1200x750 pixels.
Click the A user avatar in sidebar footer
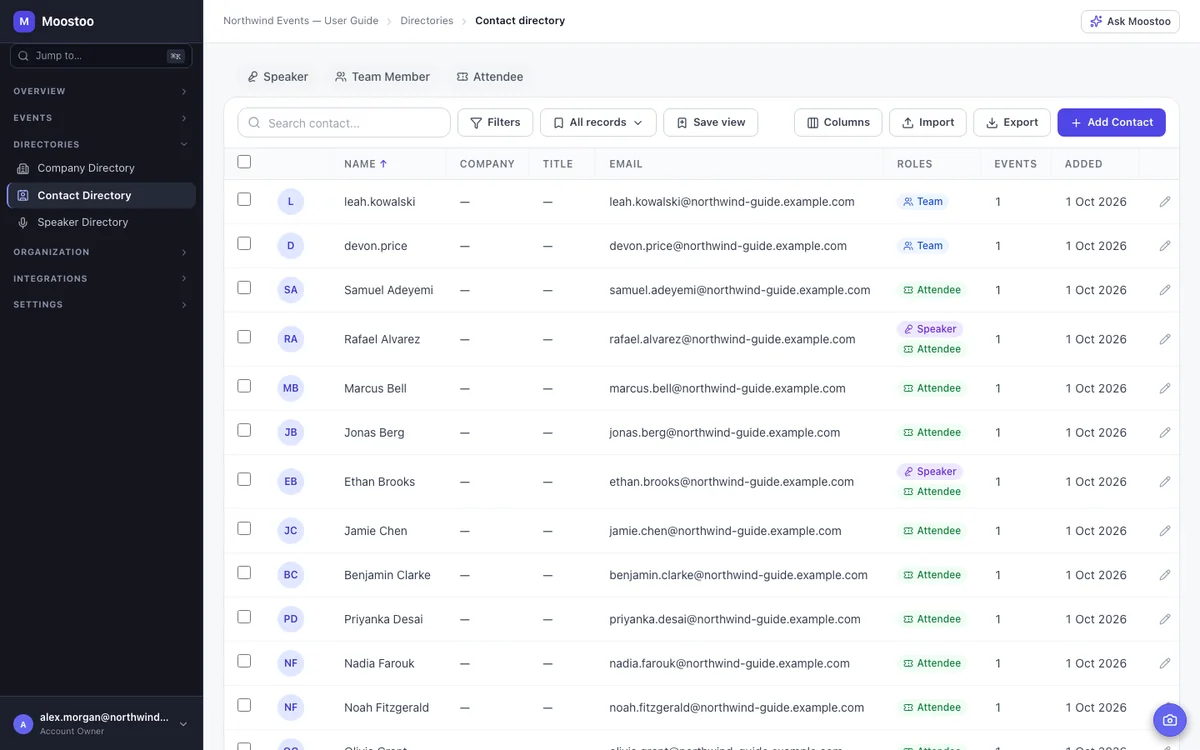click(x=23, y=724)
